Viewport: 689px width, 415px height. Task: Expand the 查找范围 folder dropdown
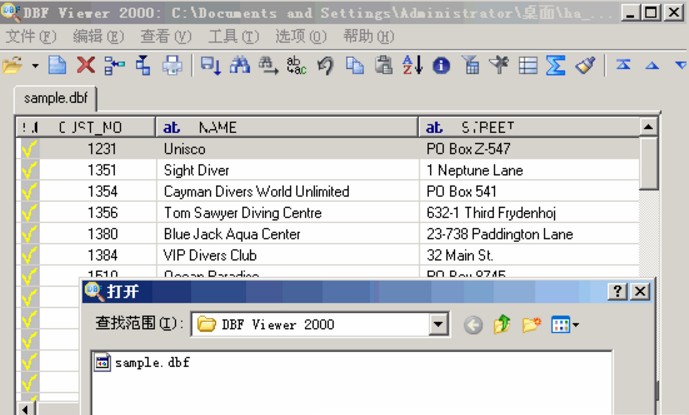pyautogui.click(x=438, y=324)
